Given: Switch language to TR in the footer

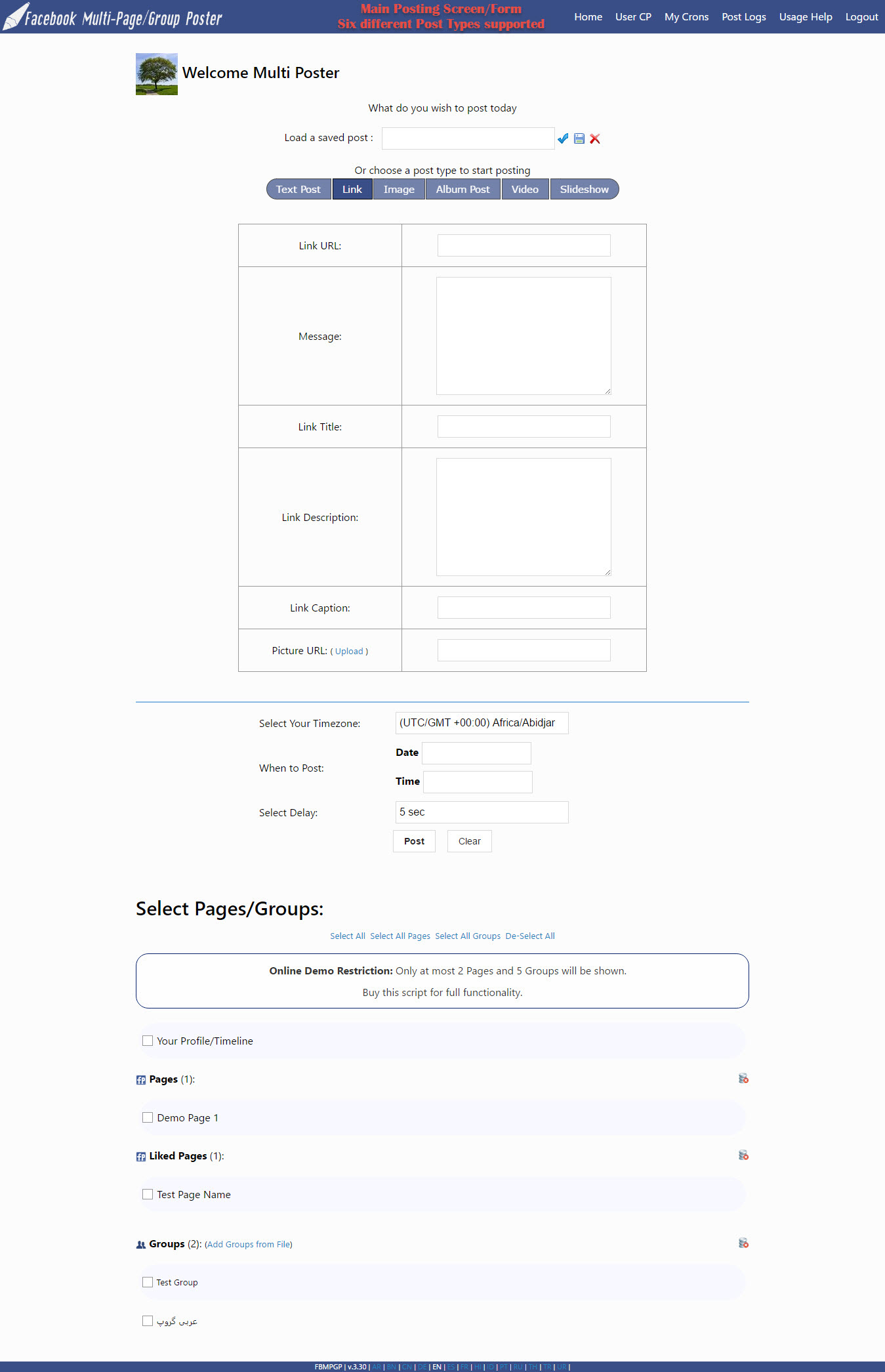Looking at the screenshot, I should pos(547,1367).
